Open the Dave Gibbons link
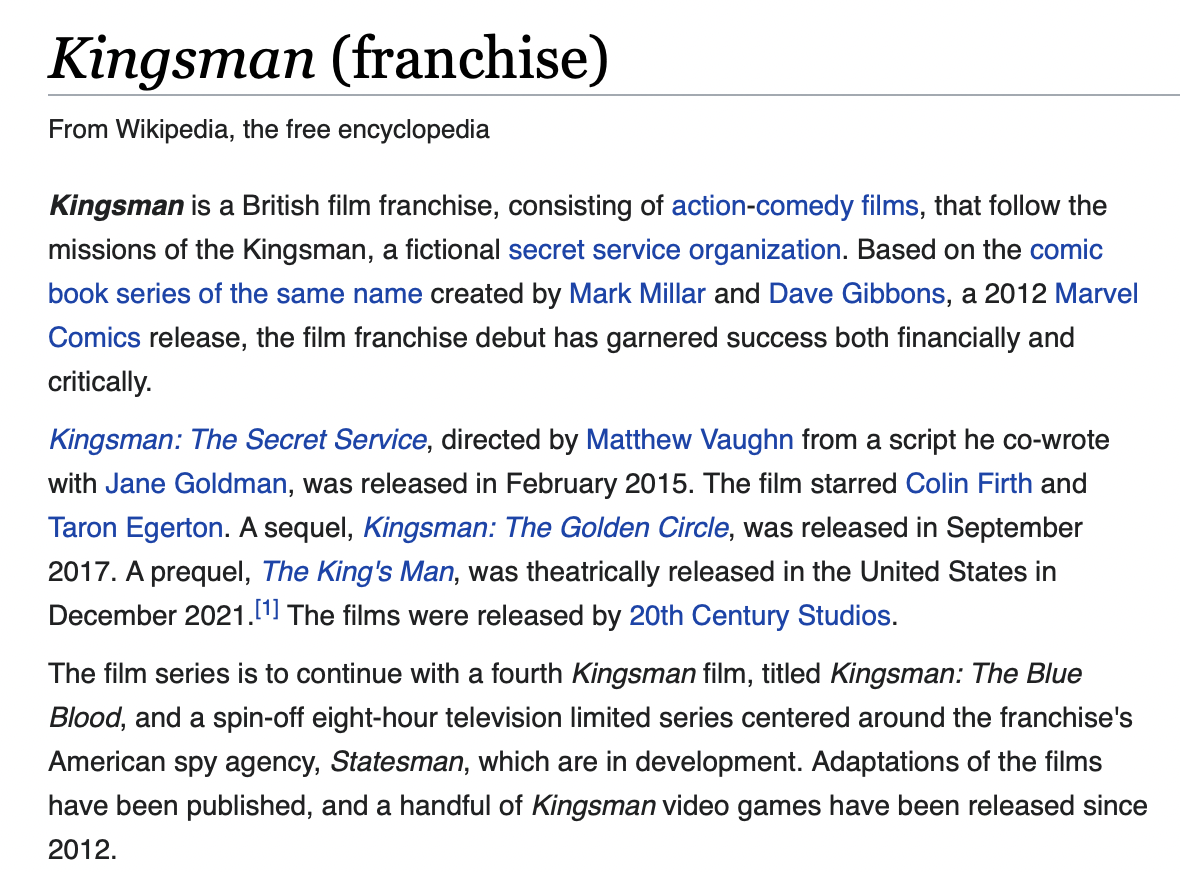 pyautogui.click(x=856, y=293)
